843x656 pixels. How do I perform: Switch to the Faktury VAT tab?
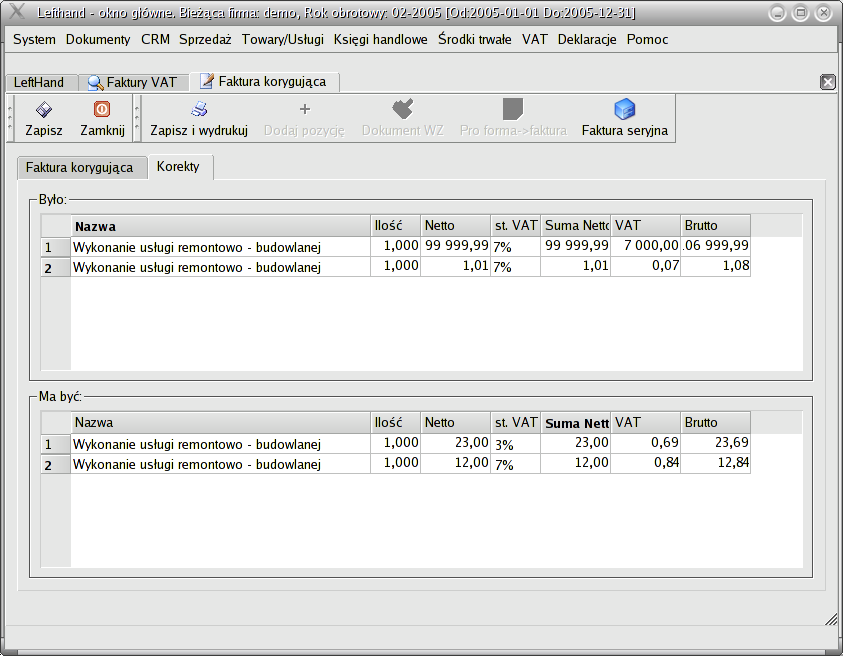tap(134, 82)
